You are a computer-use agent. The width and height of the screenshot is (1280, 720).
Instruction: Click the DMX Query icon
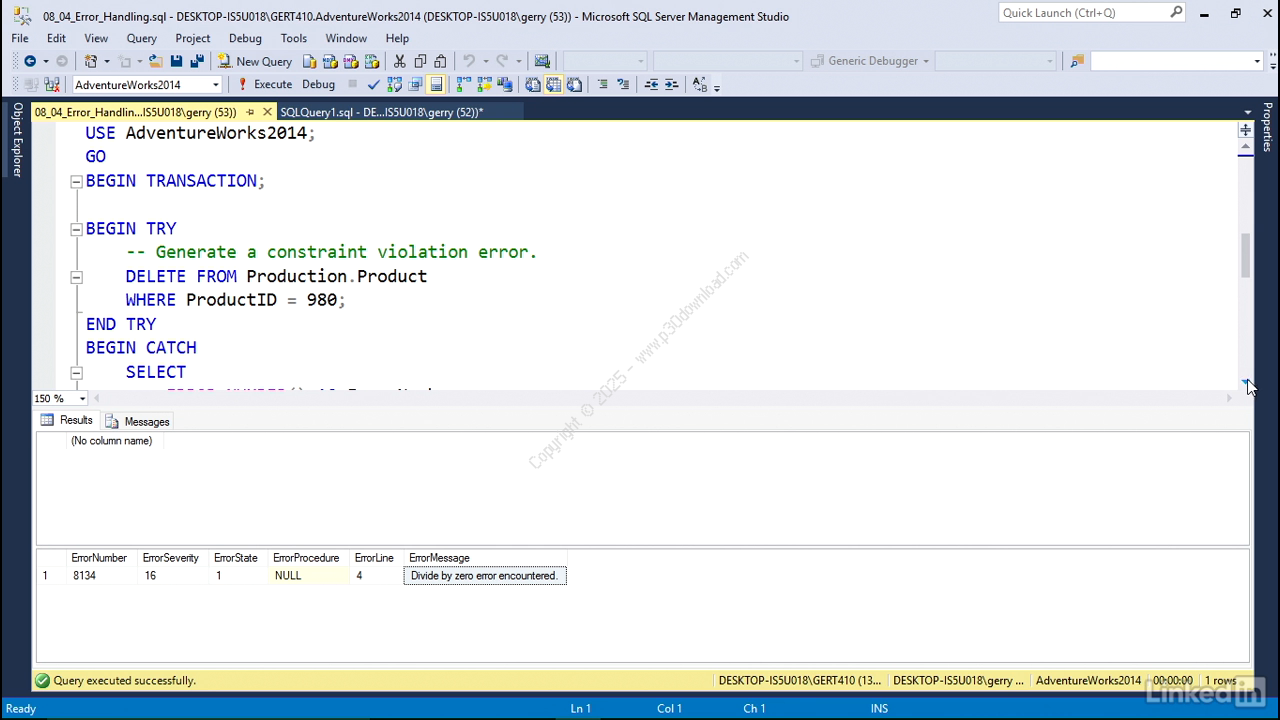(x=351, y=61)
